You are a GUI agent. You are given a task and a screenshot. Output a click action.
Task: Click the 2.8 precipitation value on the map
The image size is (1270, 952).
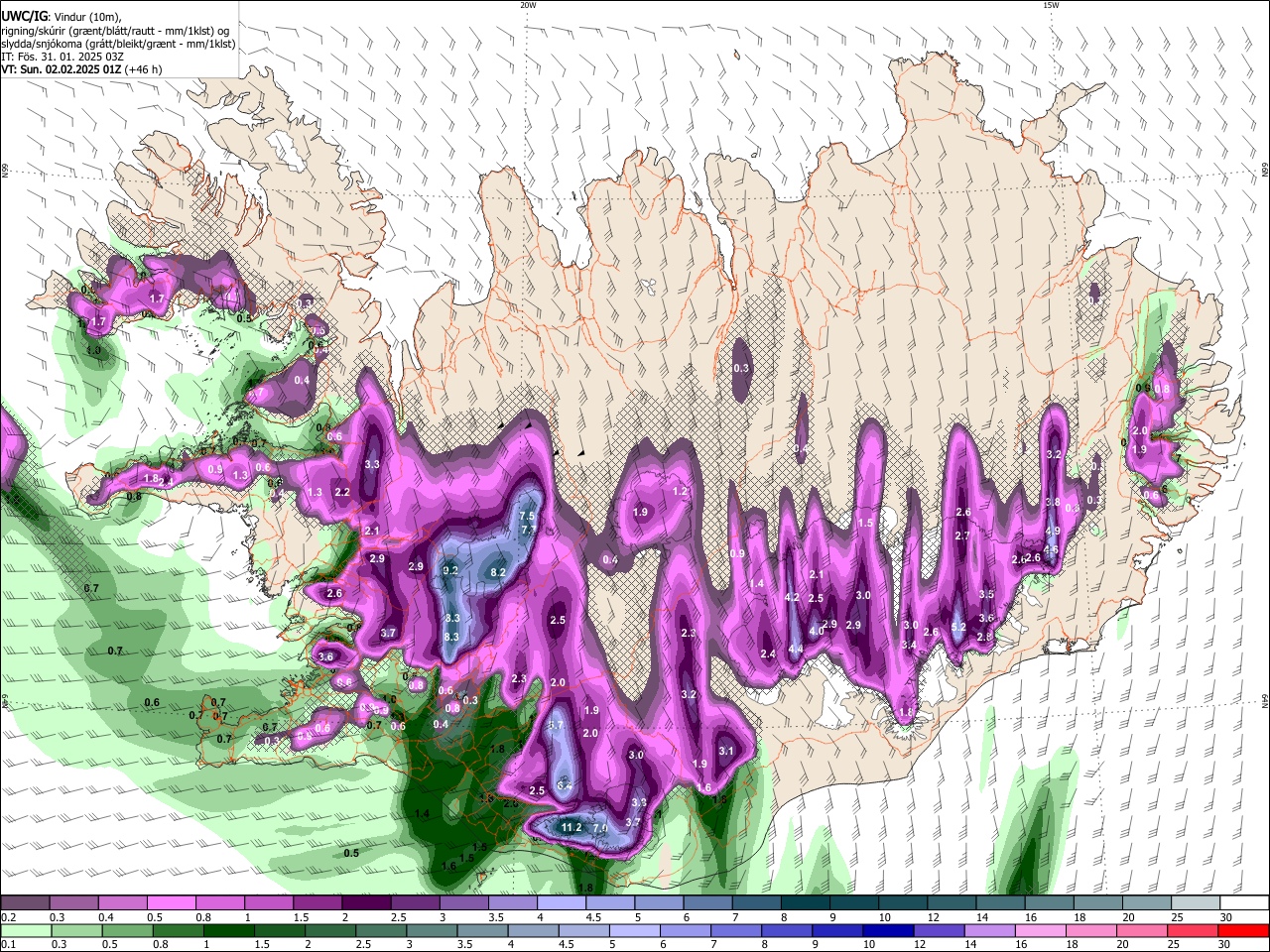pos(984,638)
